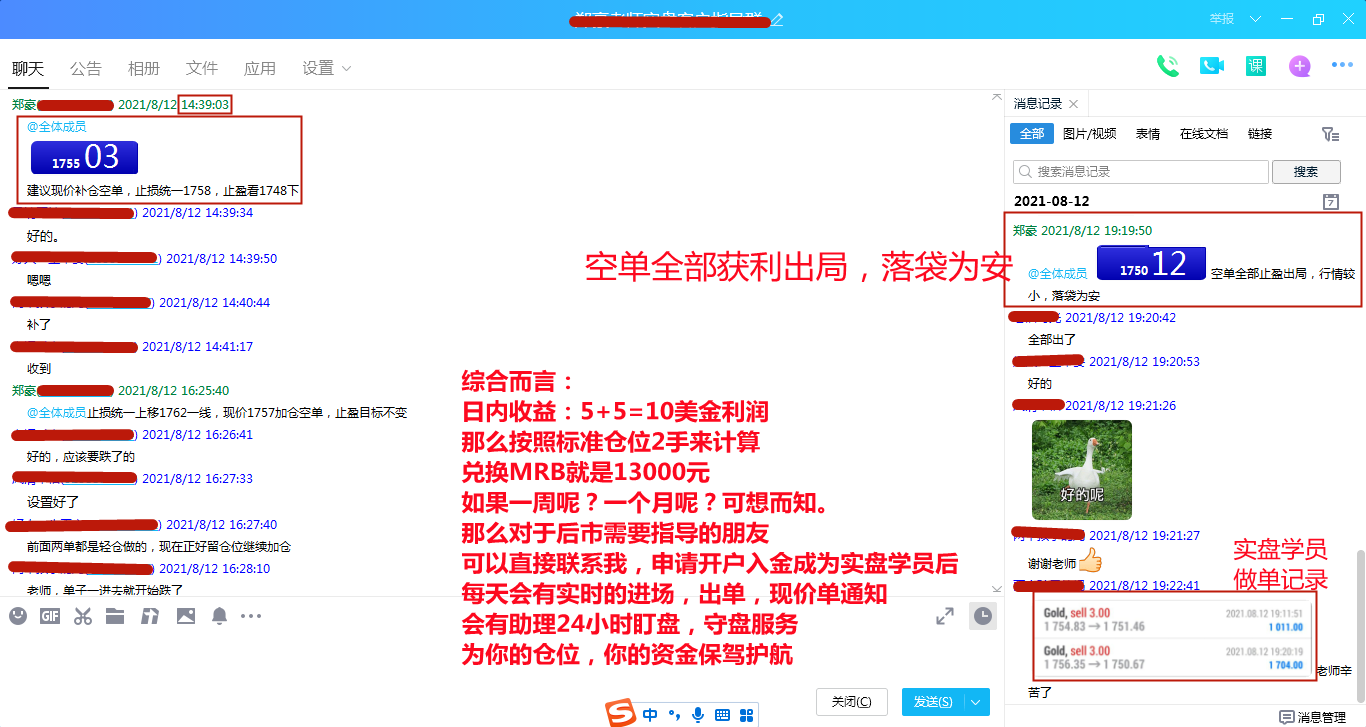The image size is (1366, 727).
Task: Click the bell notification icon in toolbar
Action: pos(219,616)
